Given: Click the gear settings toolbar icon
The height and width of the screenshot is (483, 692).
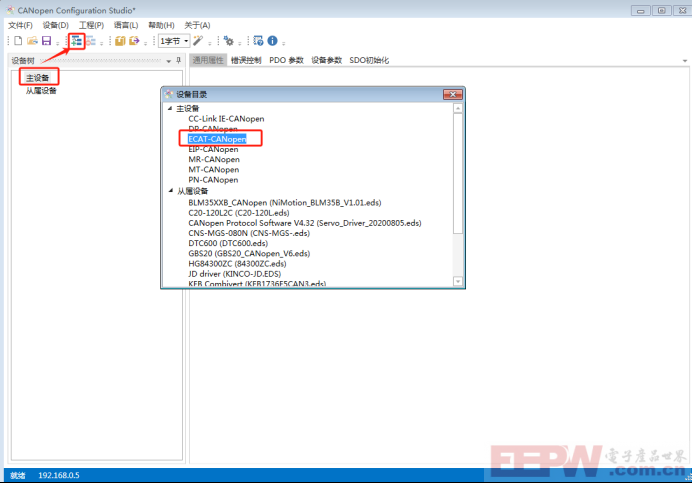Looking at the screenshot, I should coord(229,41).
